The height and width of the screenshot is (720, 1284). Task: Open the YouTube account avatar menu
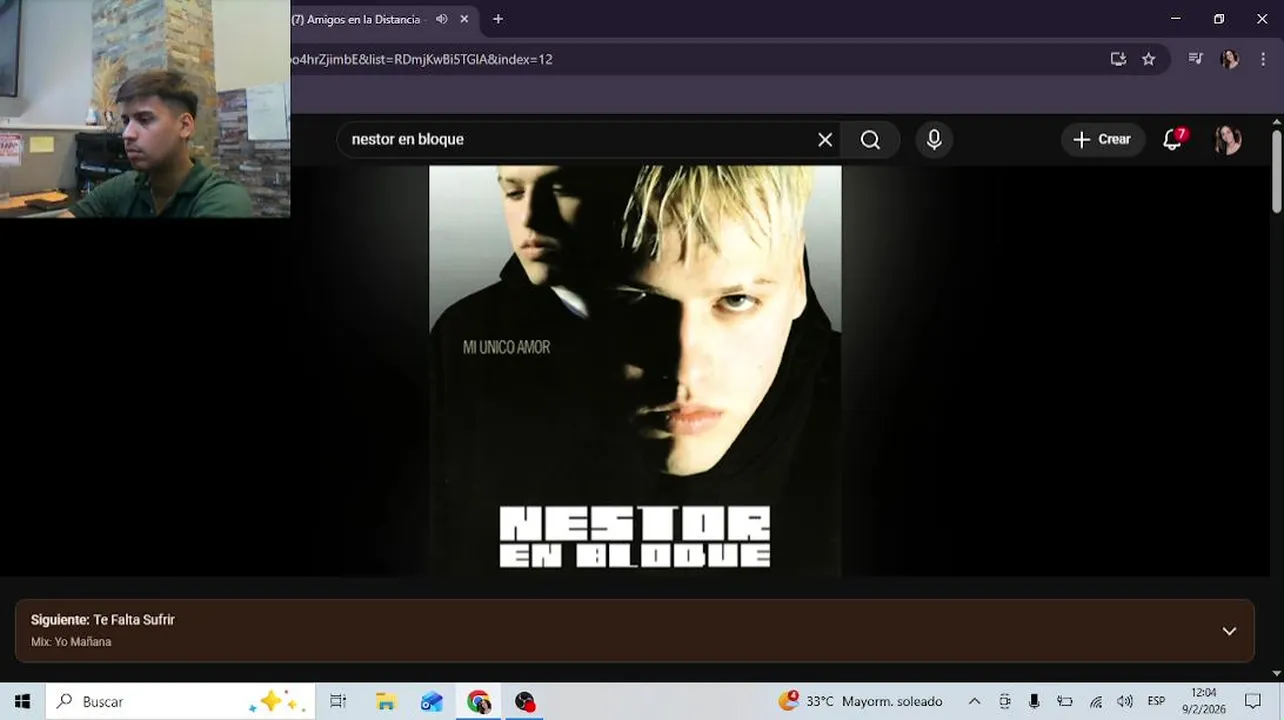1228,140
